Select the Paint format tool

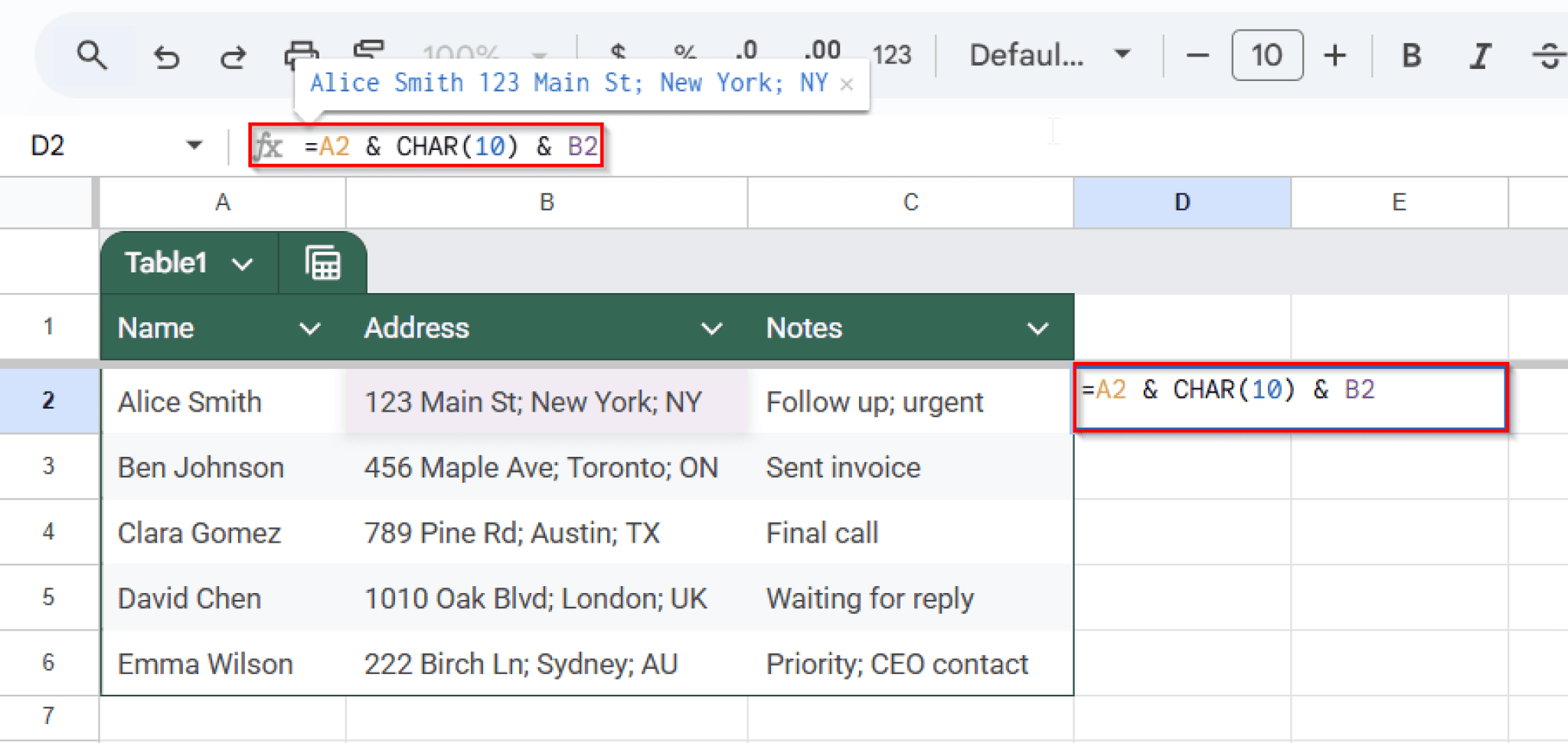(x=366, y=48)
